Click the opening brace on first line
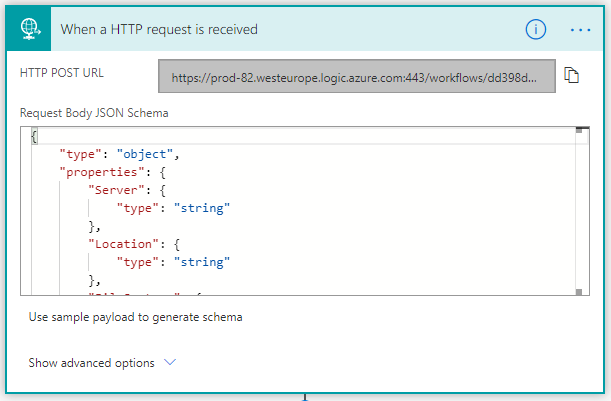This screenshot has width=611, height=401. coord(34,136)
